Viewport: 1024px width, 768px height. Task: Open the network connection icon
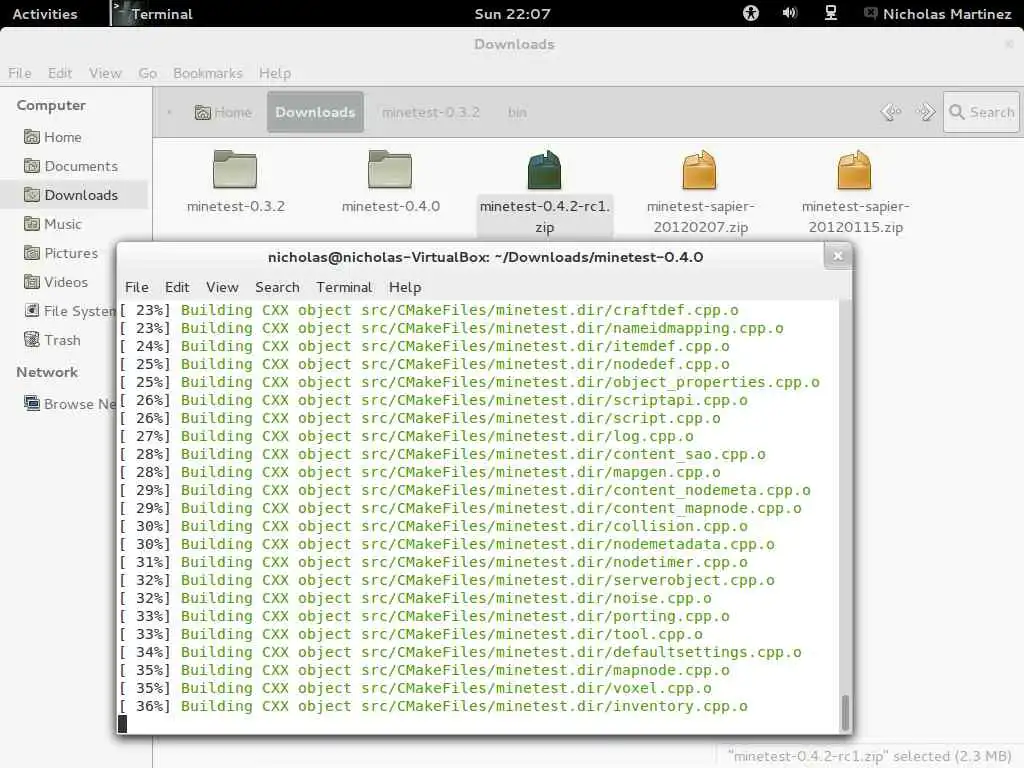click(x=831, y=13)
